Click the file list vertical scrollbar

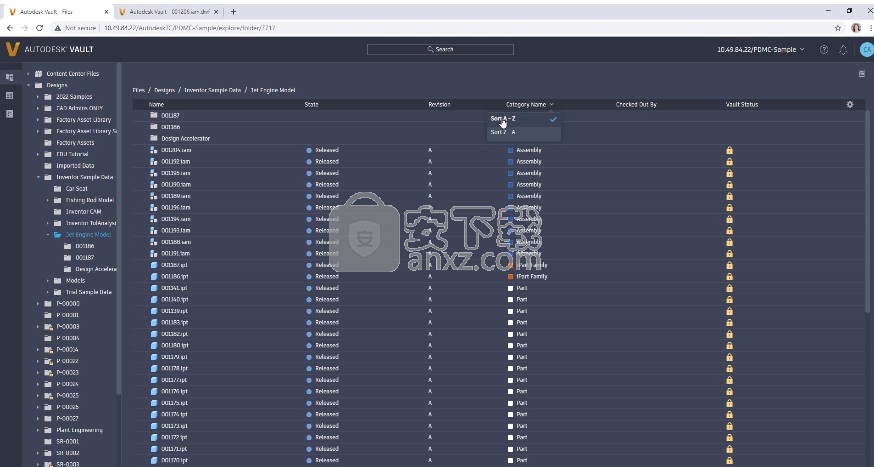(x=868, y=212)
